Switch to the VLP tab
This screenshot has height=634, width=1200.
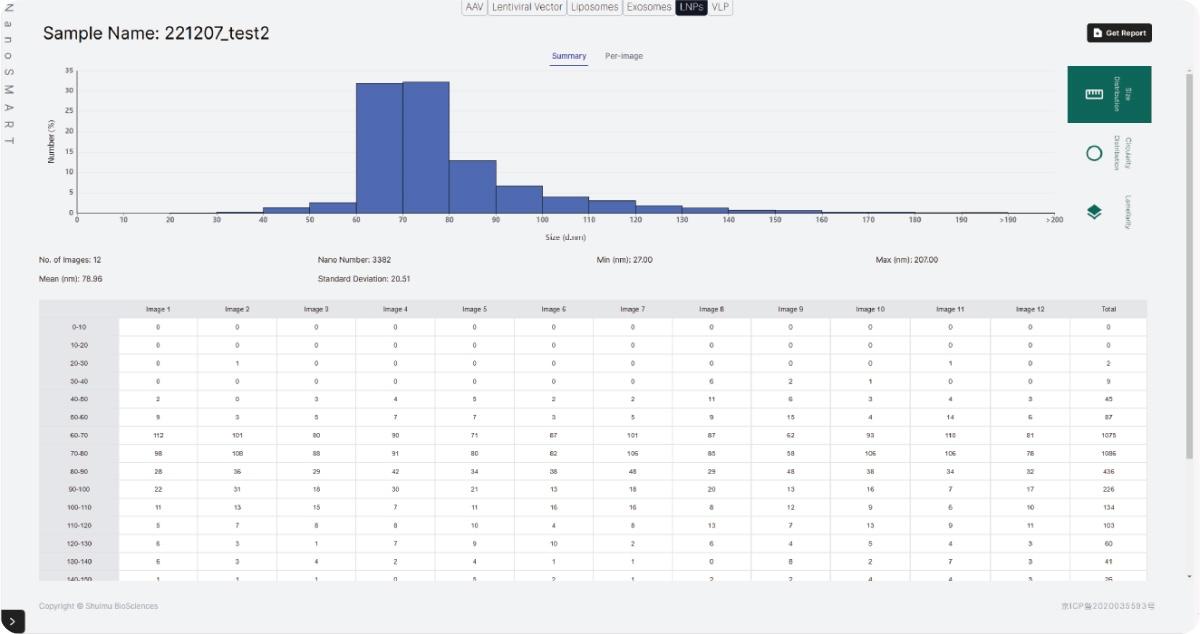coord(720,7)
